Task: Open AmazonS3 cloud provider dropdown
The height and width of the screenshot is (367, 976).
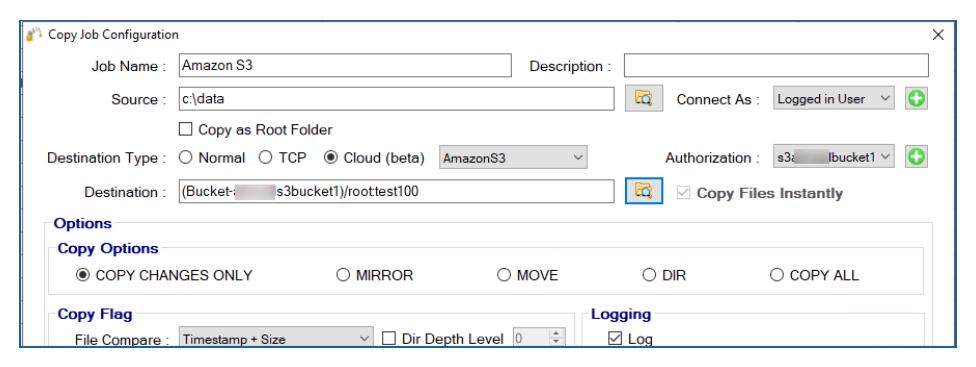Action: point(513,158)
